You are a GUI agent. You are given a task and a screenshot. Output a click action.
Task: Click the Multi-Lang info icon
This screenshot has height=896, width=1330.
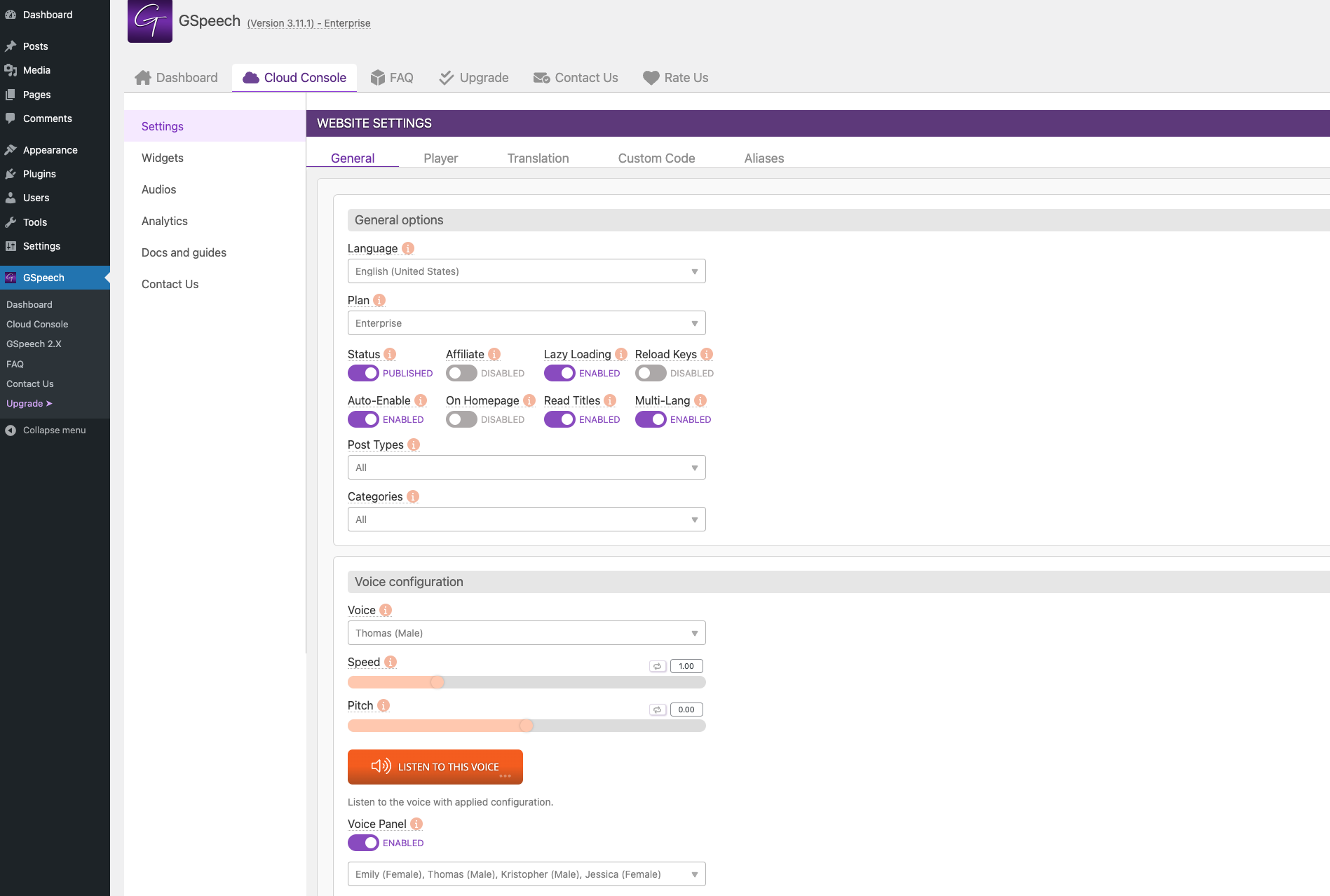(700, 400)
